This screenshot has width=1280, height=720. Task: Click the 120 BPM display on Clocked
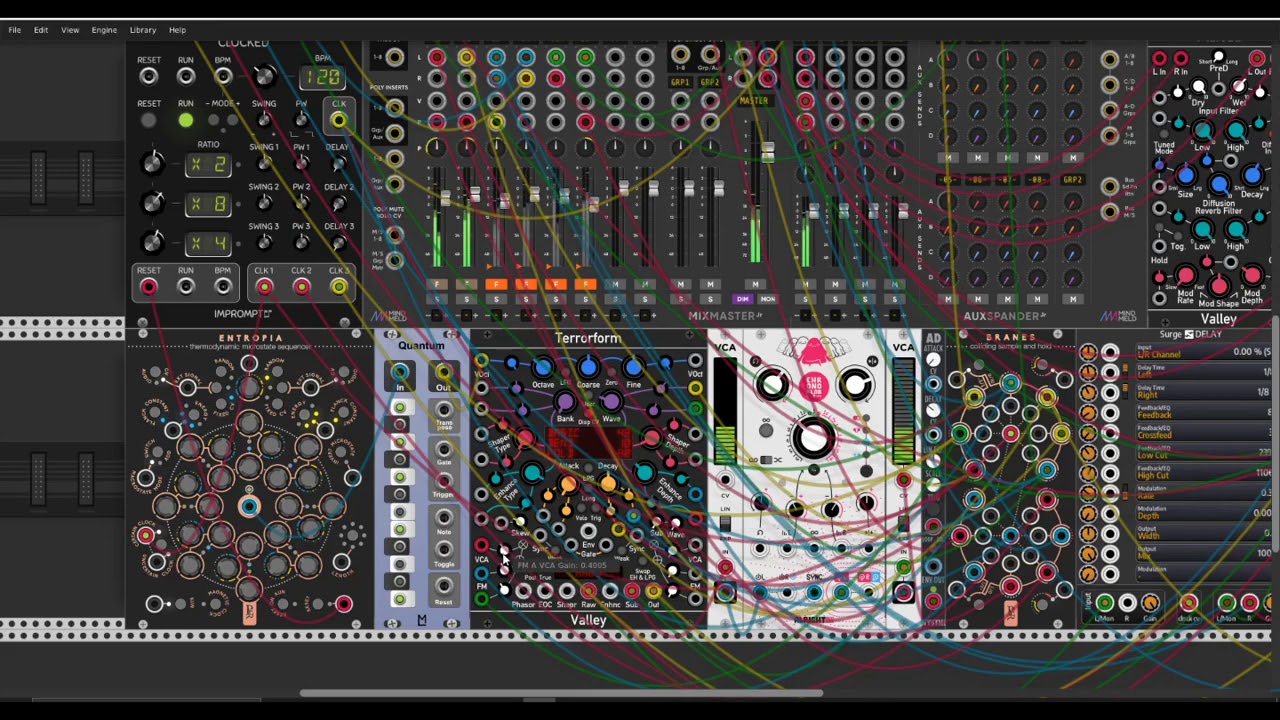(322, 77)
